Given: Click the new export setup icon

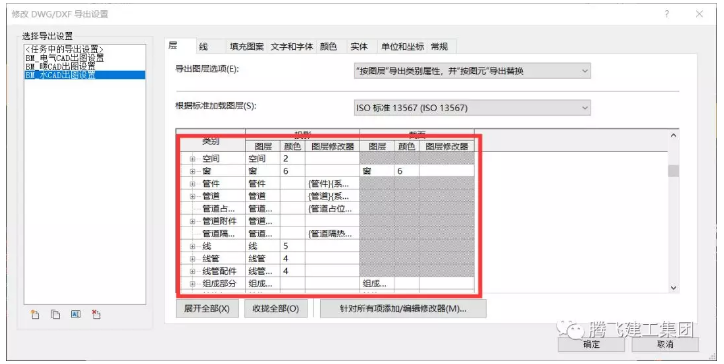Looking at the screenshot, I should click(35, 315).
